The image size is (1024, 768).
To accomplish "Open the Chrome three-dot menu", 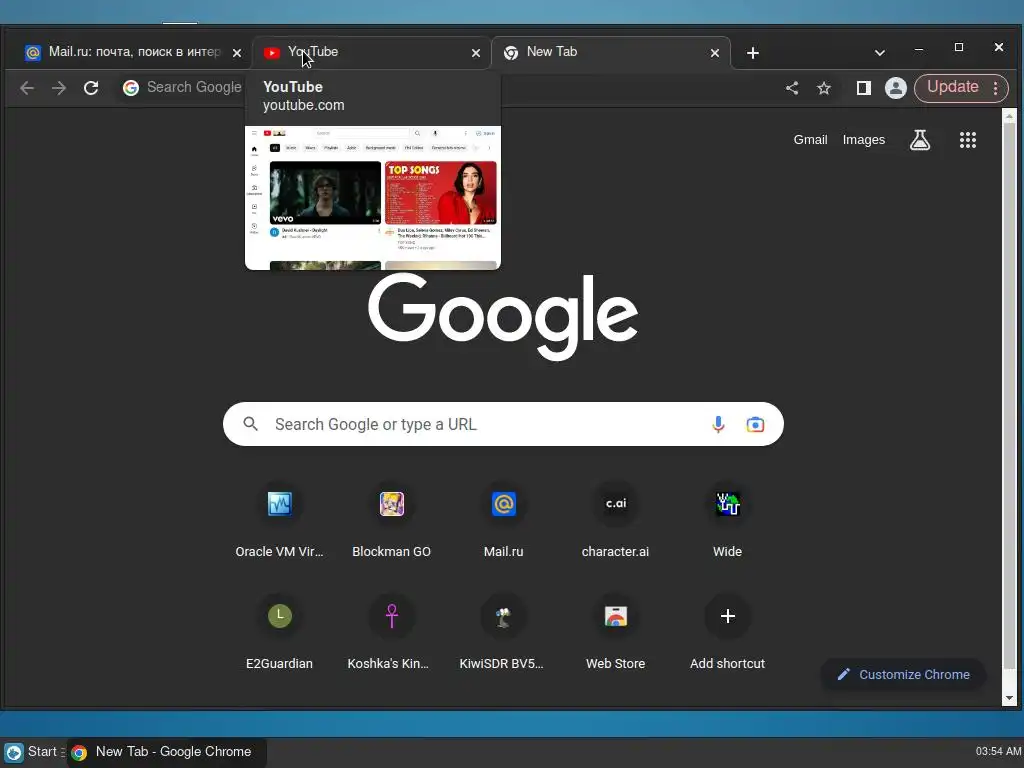I will (x=995, y=88).
